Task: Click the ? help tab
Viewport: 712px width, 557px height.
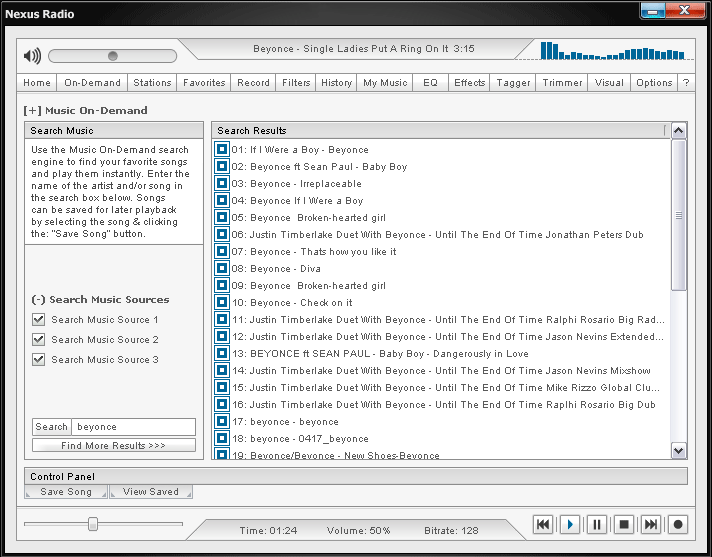Action: click(686, 83)
